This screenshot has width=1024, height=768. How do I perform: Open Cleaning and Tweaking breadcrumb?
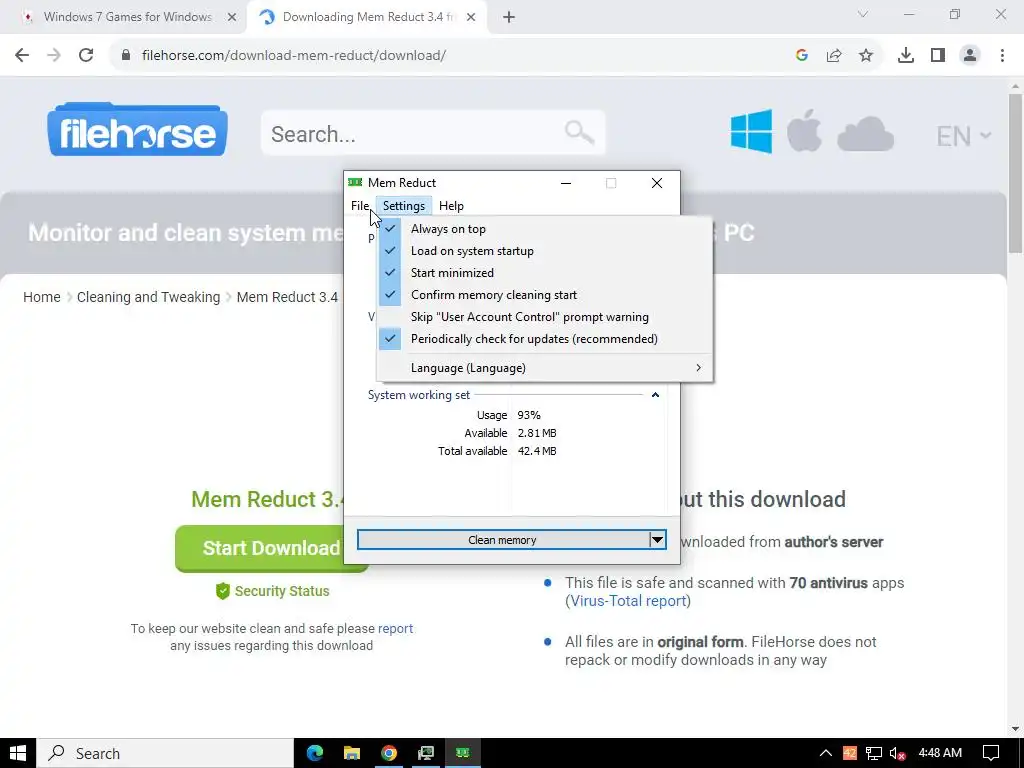[x=148, y=297]
